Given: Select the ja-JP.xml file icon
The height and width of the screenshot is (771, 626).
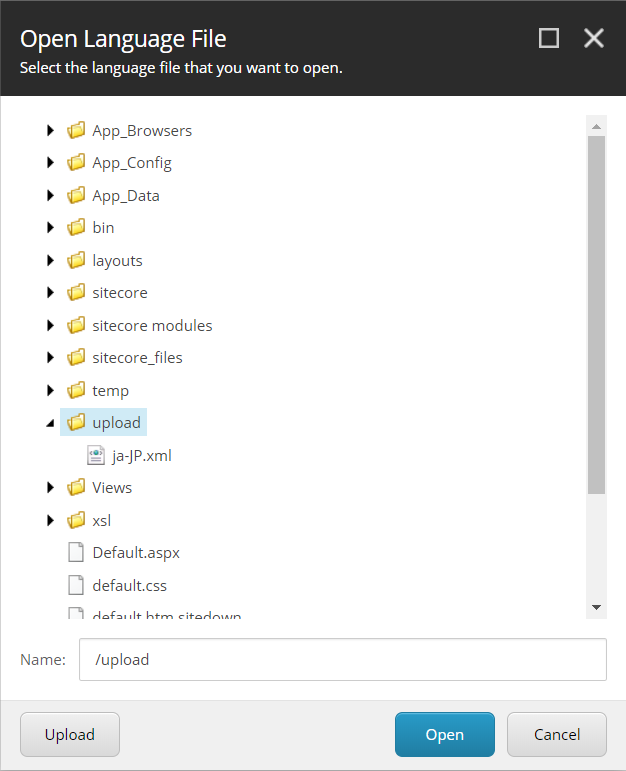Looking at the screenshot, I should point(96,455).
